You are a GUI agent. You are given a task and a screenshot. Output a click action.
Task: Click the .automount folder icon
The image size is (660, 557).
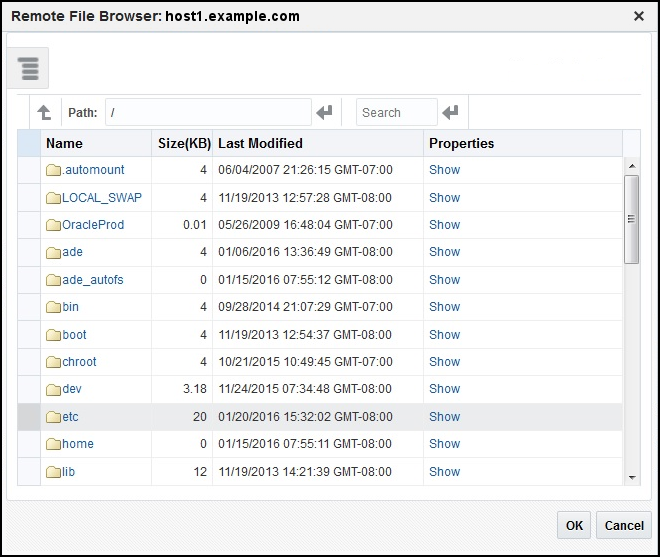click(54, 170)
